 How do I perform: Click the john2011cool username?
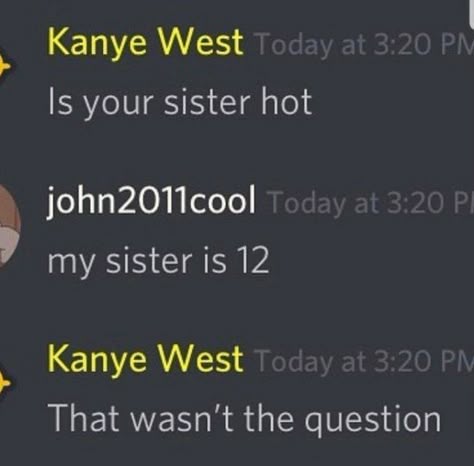point(152,200)
